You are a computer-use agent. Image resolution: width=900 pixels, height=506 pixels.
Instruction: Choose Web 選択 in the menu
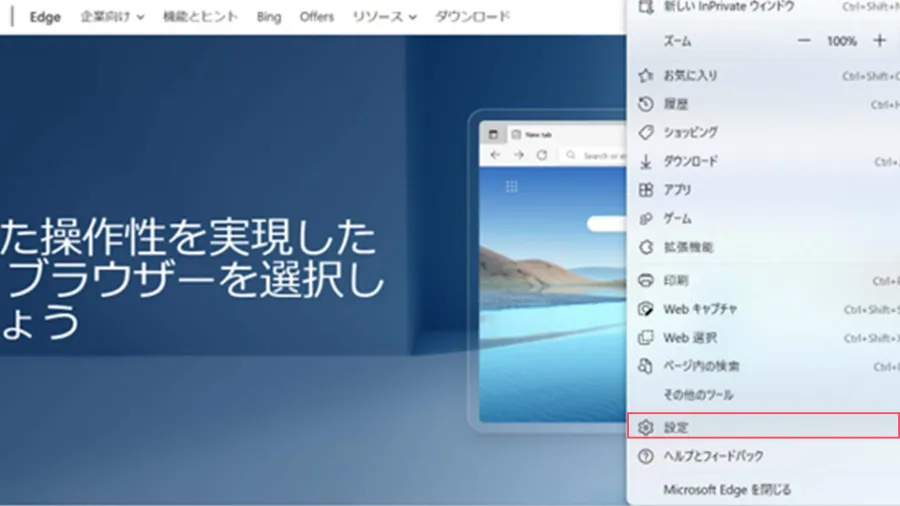point(763,337)
